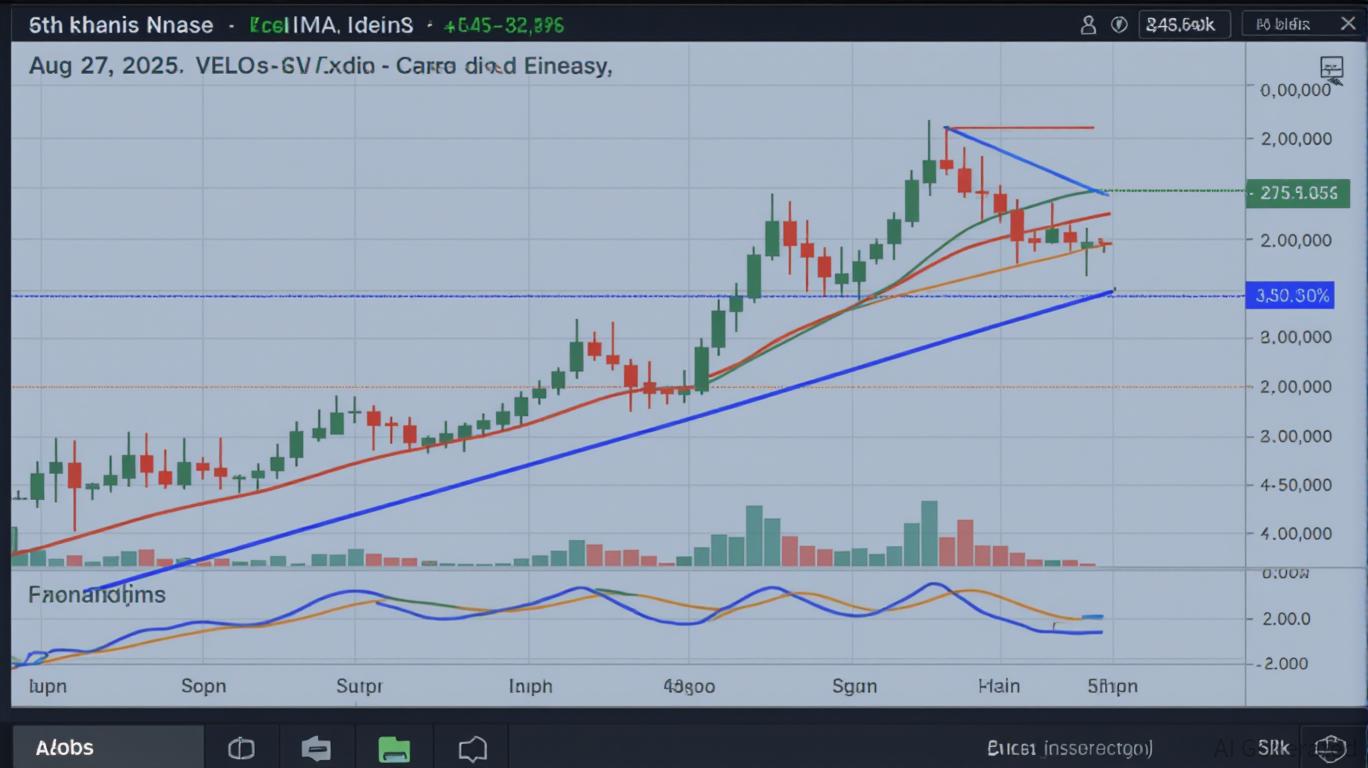Click the hexagon icon at bottom right corner
Image resolution: width=1368 pixels, height=768 pixels.
(1329, 748)
